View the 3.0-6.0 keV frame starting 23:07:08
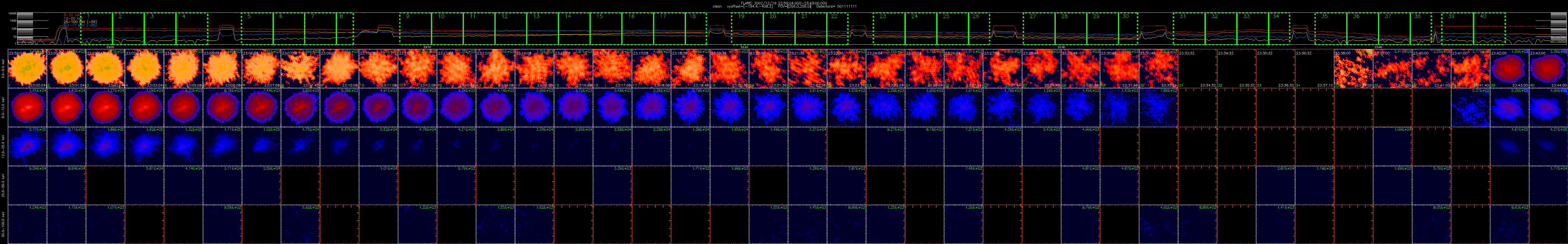This screenshot has width=1568, height=244. point(300,69)
